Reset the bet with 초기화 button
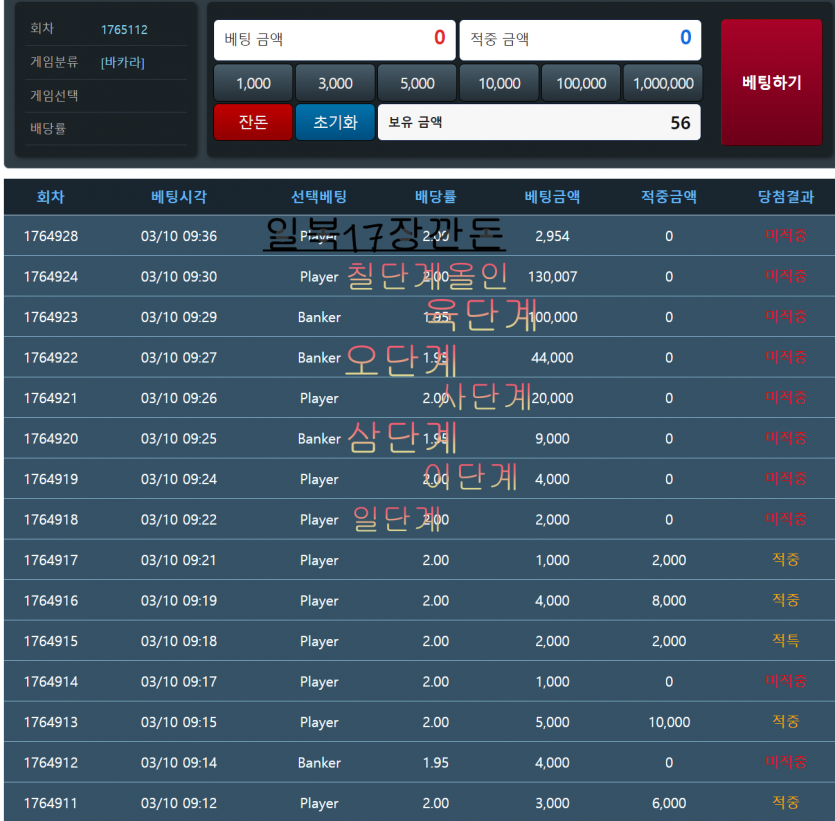The height and width of the screenshot is (821, 835). pyautogui.click(x=335, y=122)
